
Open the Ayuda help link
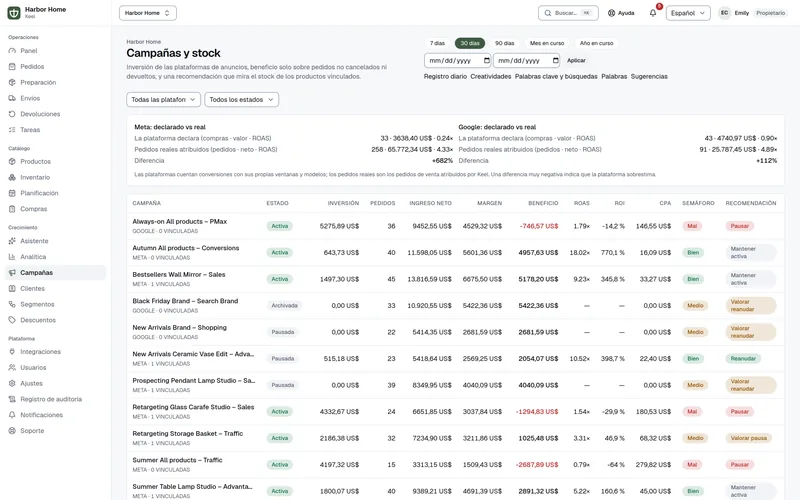(621, 13)
